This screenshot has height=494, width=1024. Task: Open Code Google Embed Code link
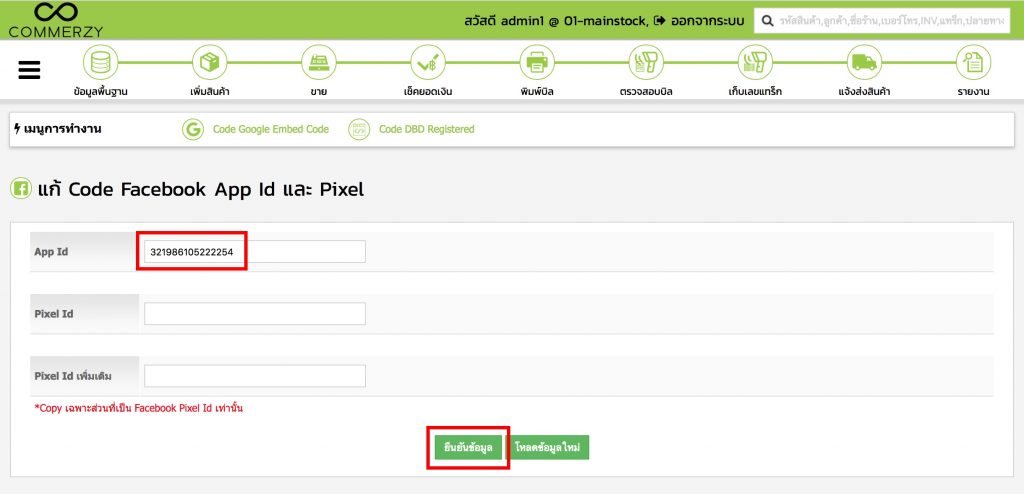coord(270,129)
